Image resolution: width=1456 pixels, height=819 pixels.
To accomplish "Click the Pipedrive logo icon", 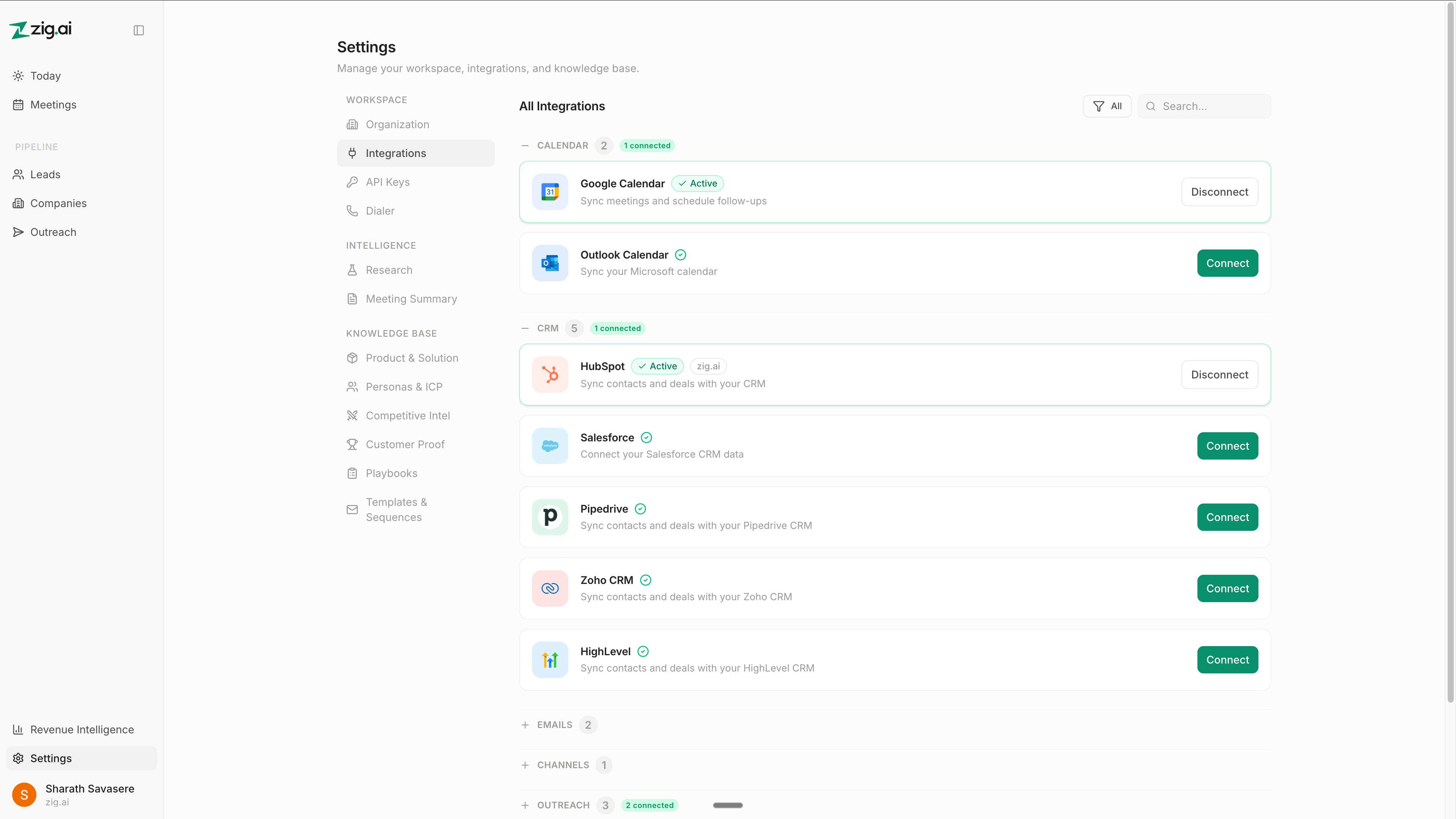I will point(550,516).
